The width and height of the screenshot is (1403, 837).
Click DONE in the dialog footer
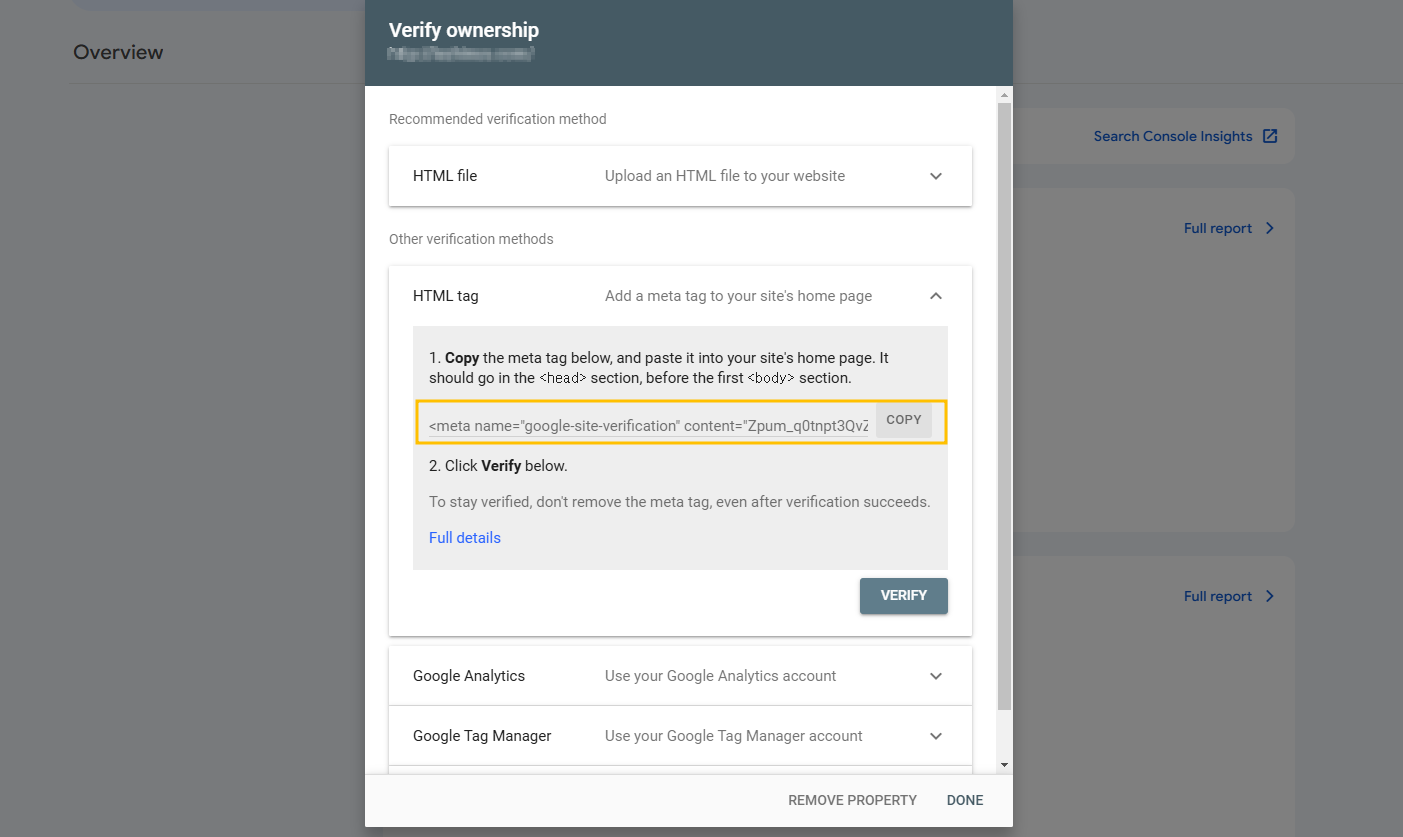pyautogui.click(x=965, y=800)
